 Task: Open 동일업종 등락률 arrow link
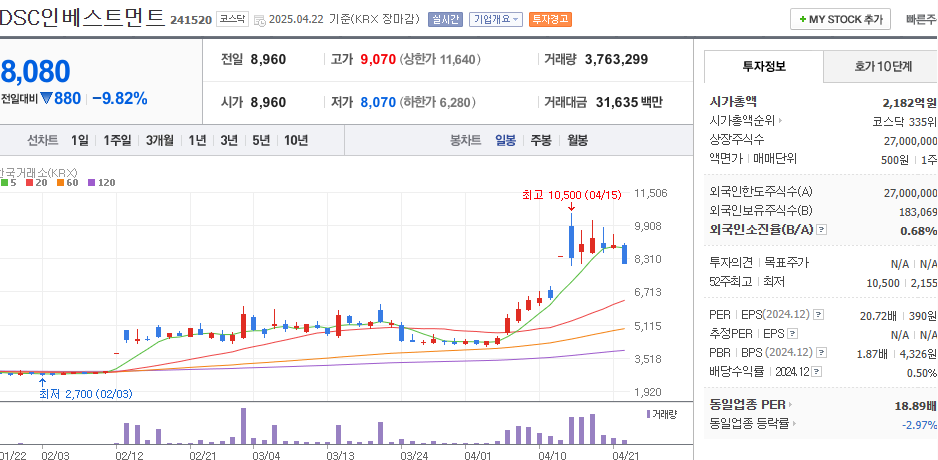(x=794, y=424)
